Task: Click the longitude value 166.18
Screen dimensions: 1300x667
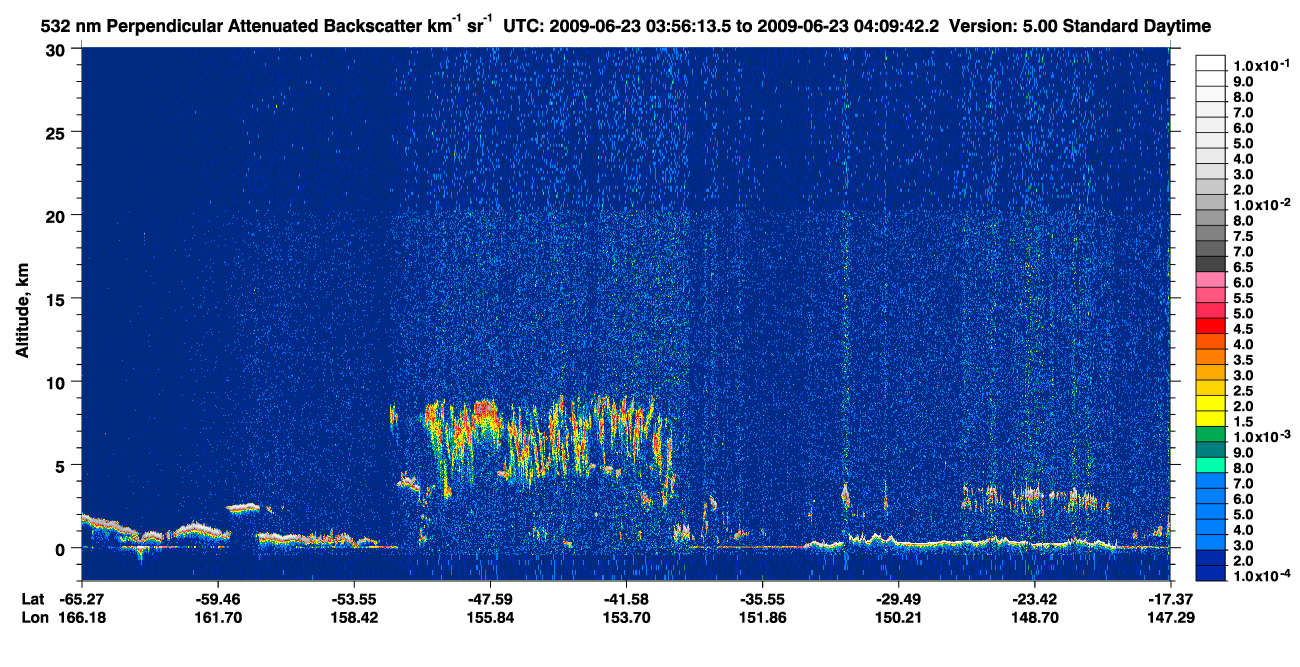Action: point(82,617)
